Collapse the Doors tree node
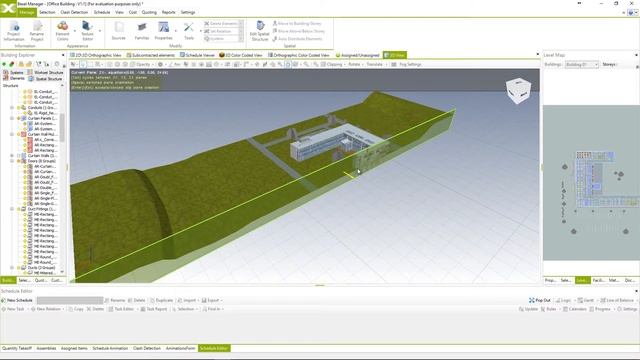640x360 pixels. tap(12, 161)
